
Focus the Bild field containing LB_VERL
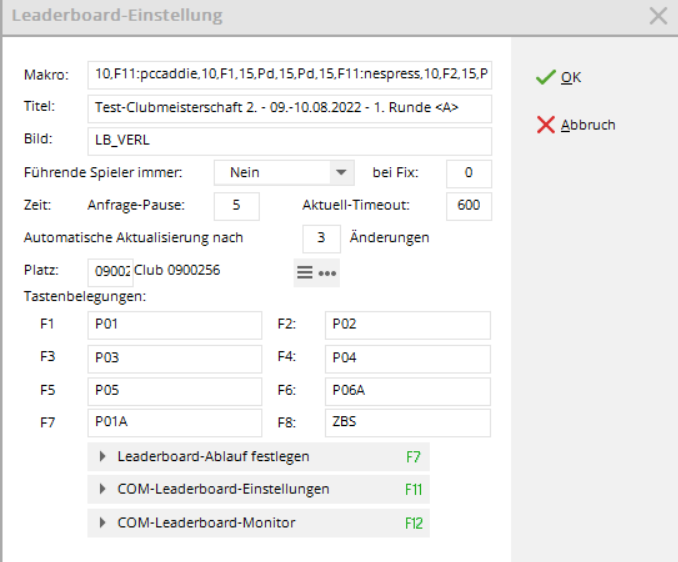[289, 141]
